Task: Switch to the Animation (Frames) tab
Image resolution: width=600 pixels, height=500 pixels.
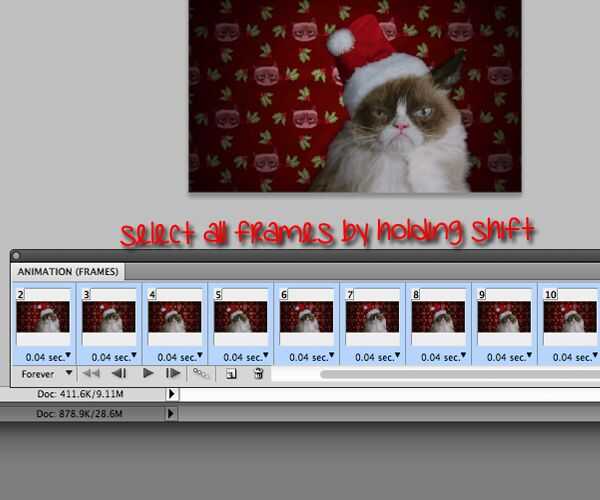Action: tap(68, 272)
